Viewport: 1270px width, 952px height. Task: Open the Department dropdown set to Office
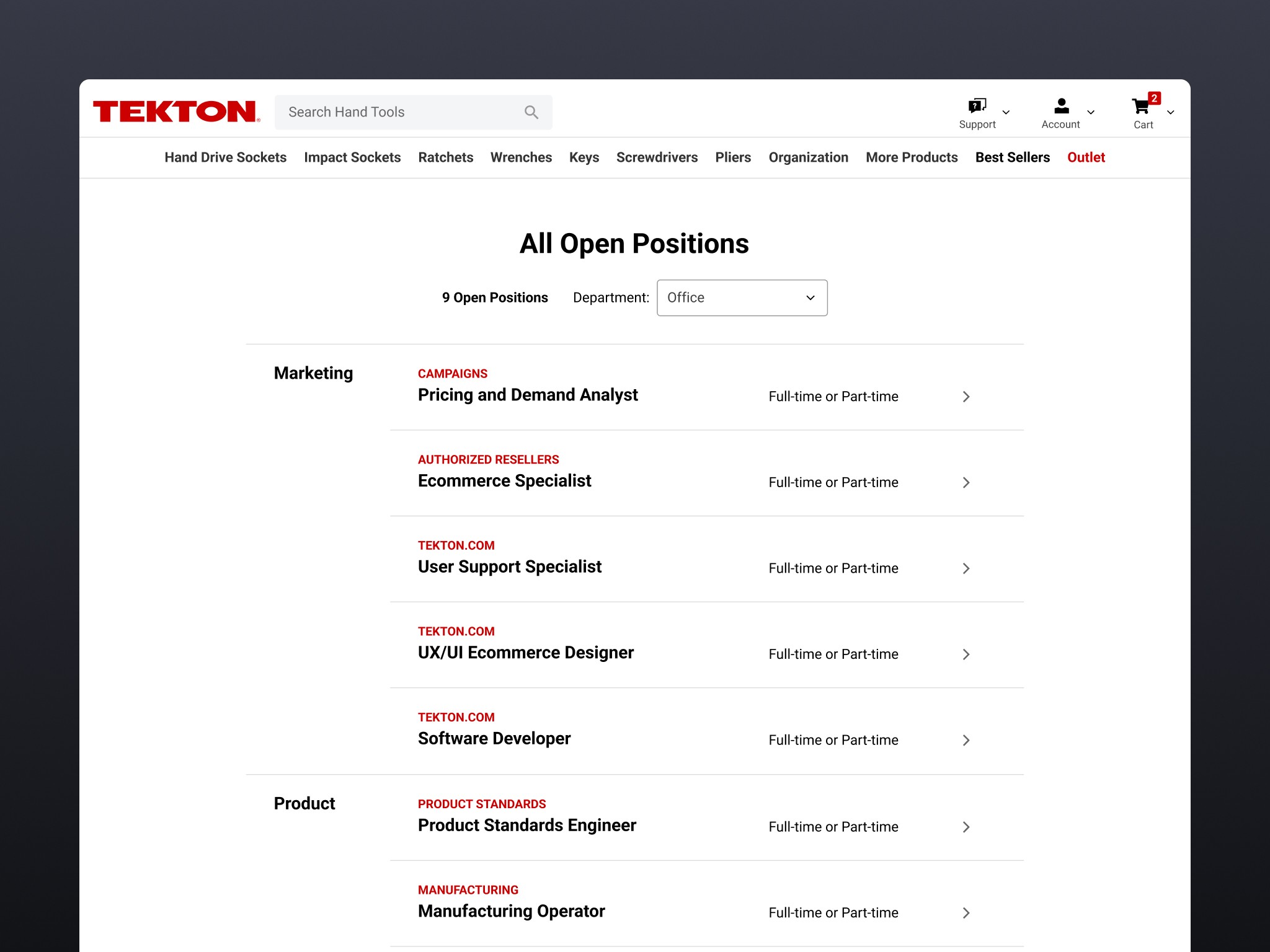(x=742, y=297)
